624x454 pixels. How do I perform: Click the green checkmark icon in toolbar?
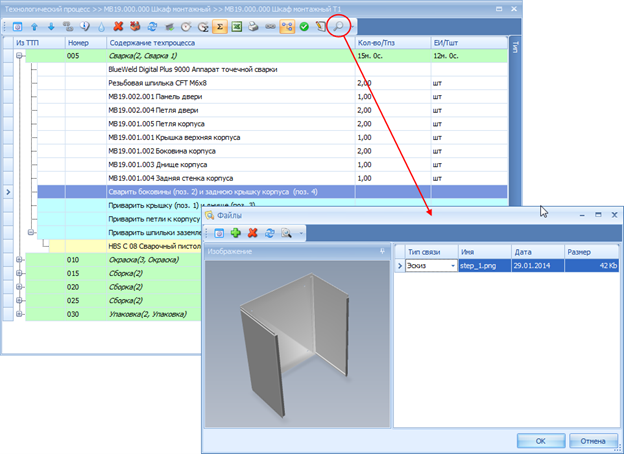pyautogui.click(x=304, y=27)
